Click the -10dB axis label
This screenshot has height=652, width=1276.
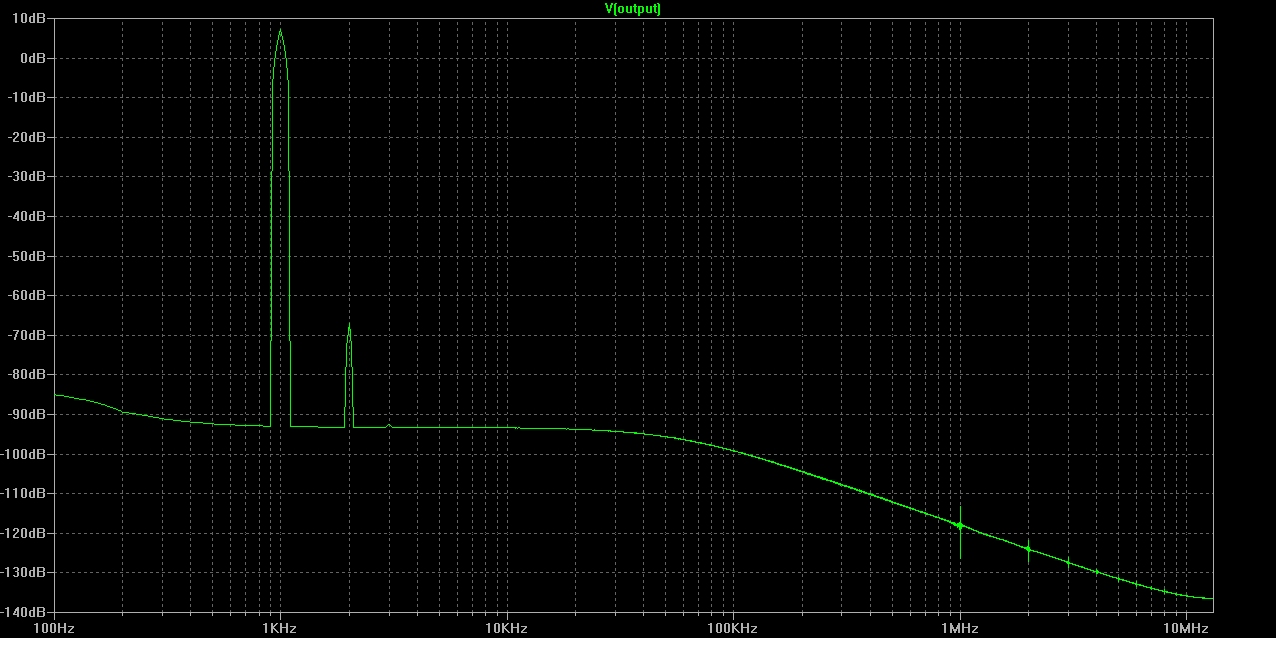pos(29,98)
